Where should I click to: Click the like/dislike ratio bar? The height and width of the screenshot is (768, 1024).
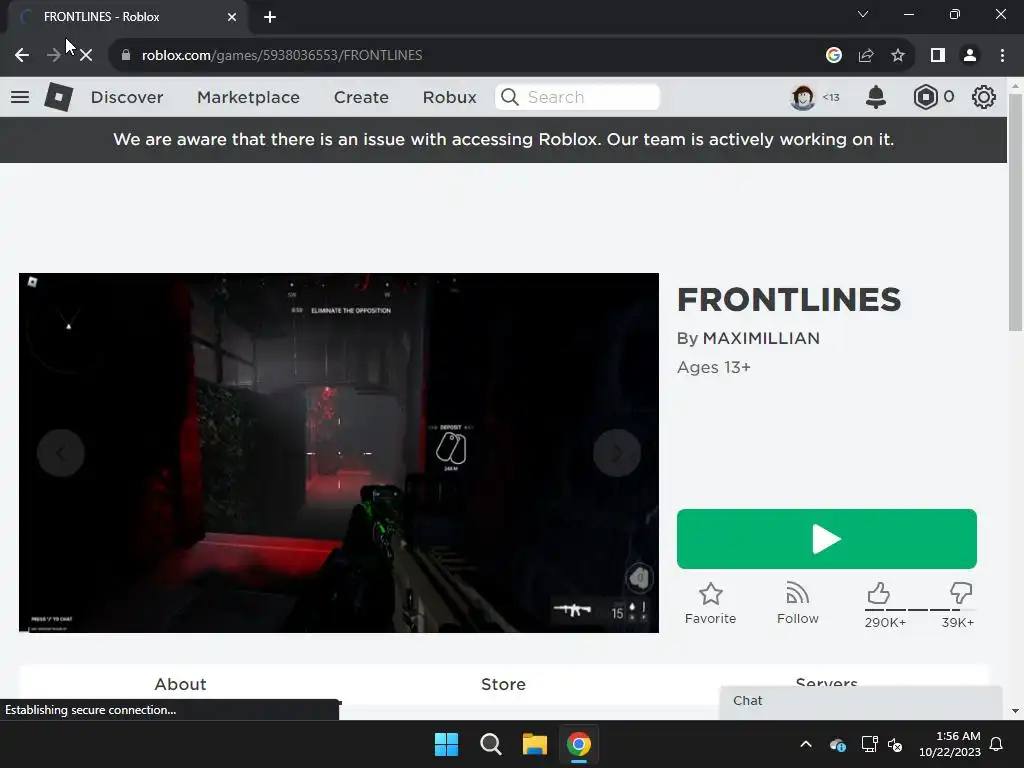919,610
